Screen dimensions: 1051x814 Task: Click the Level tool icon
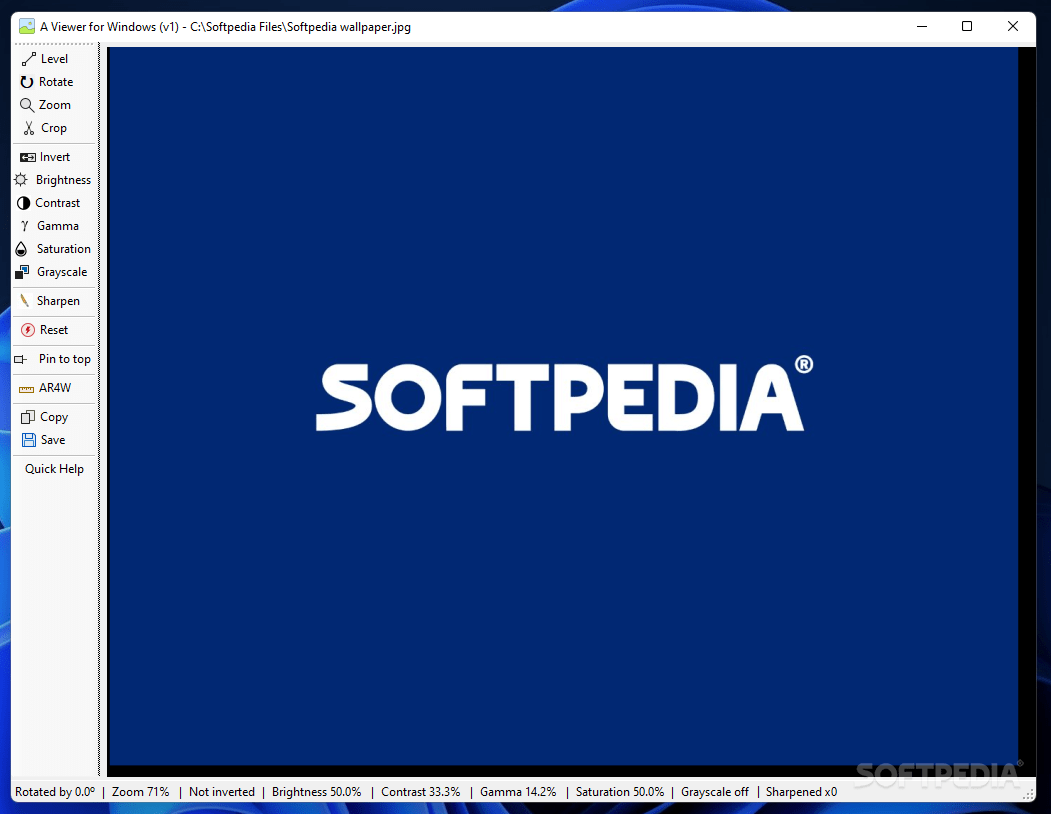(28, 60)
